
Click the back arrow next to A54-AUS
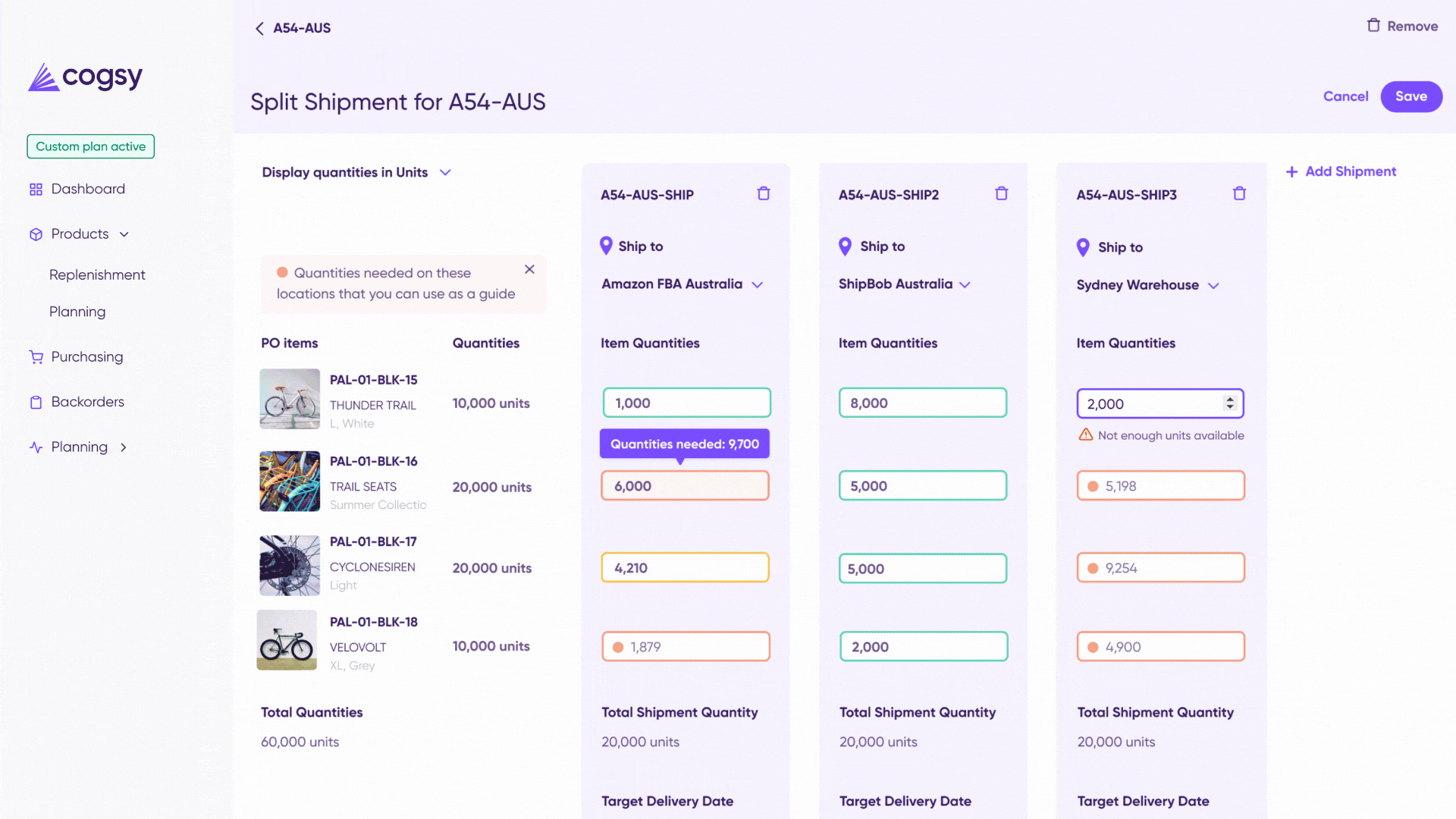pos(259,28)
